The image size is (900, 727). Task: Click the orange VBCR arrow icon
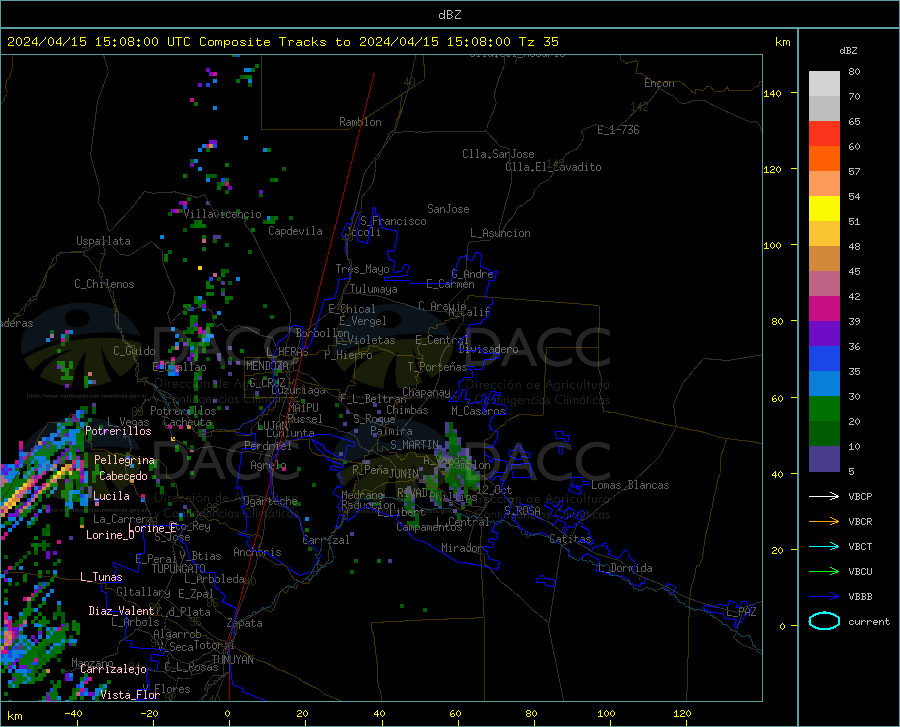pos(824,521)
